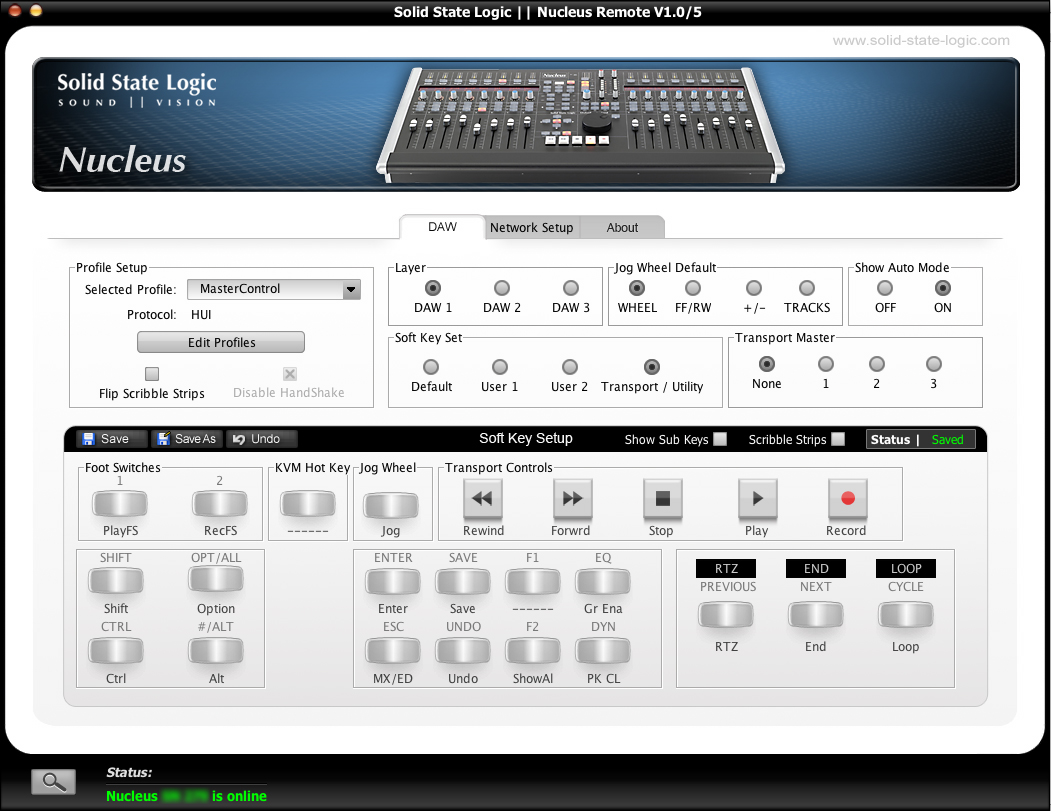Screen dimensions: 1051x811
Task: Click the LOOP black label
Action: pyautogui.click(x=906, y=568)
